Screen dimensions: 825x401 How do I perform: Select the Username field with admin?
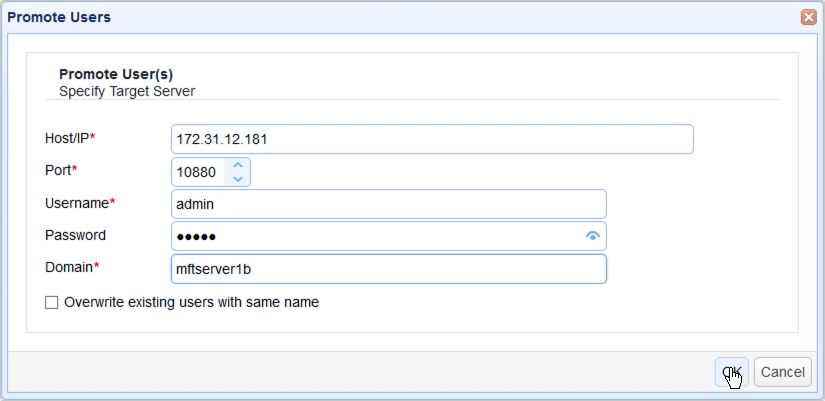389,204
